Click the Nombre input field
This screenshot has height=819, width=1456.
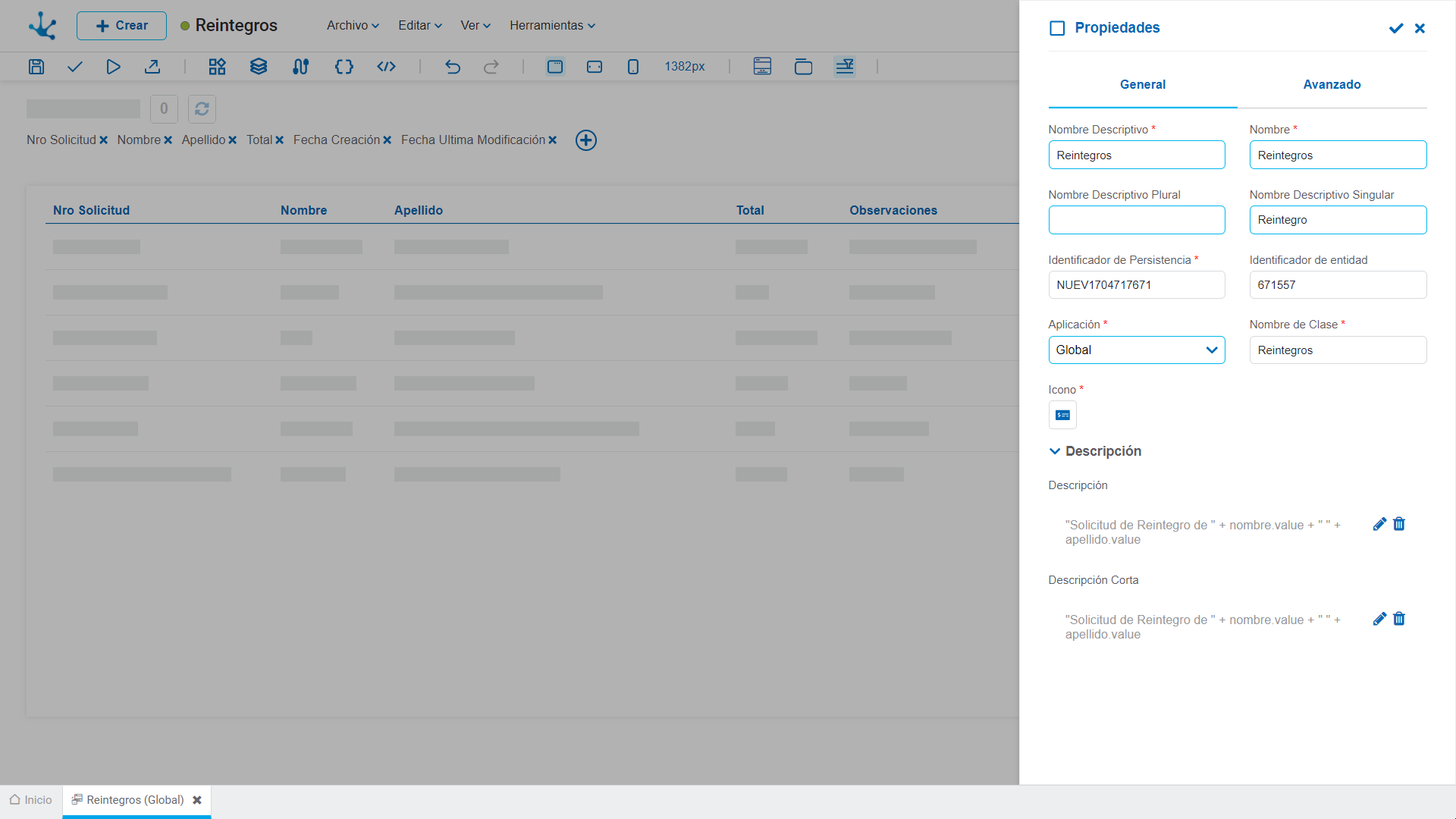(x=1338, y=155)
